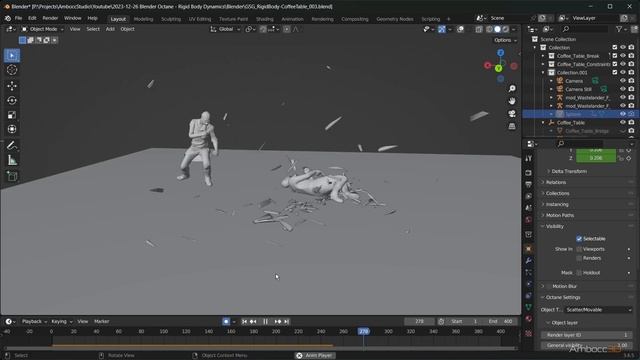Cancel the Anim Player in status bar
This screenshot has height=360, width=640.
[x=299, y=356]
